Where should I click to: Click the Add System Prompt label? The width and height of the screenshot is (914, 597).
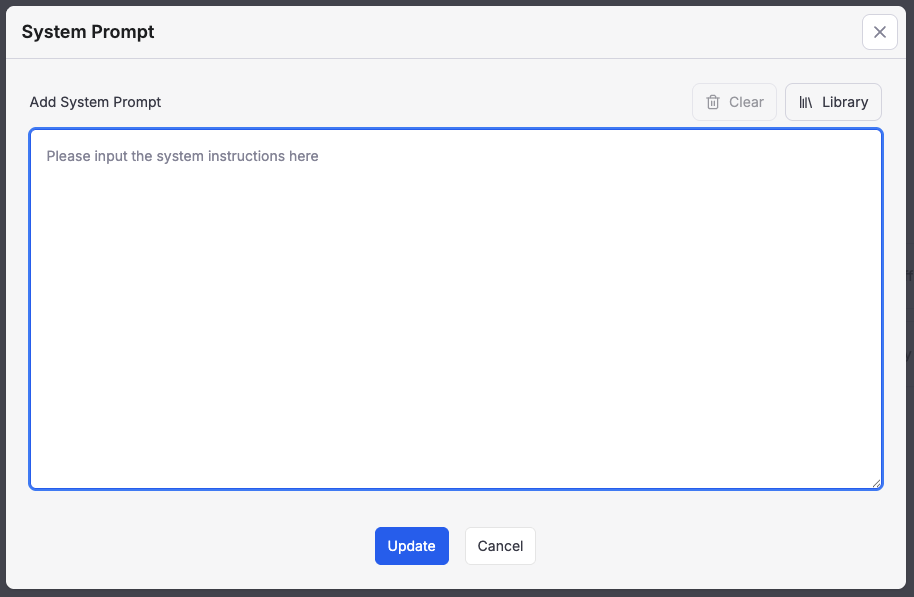[x=95, y=101]
